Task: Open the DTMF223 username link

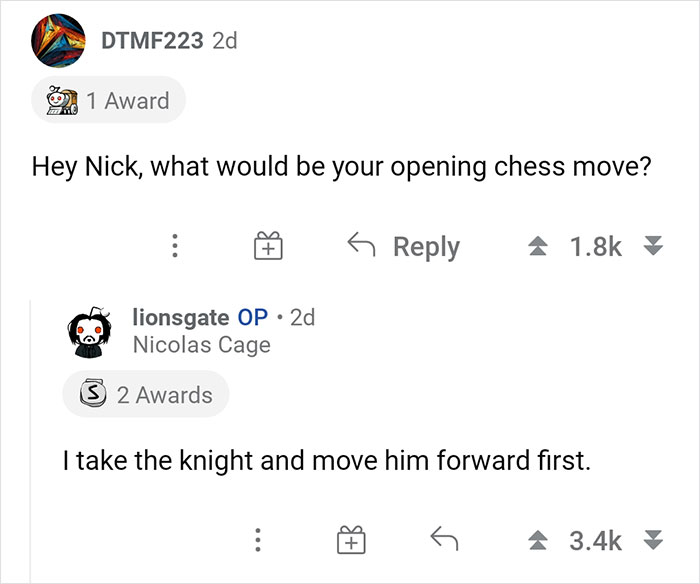Action: 152,41
